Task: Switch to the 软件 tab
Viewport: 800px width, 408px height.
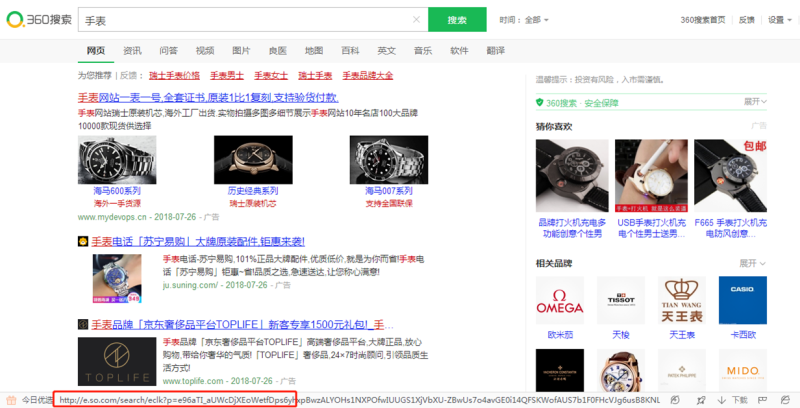Action: coord(459,50)
